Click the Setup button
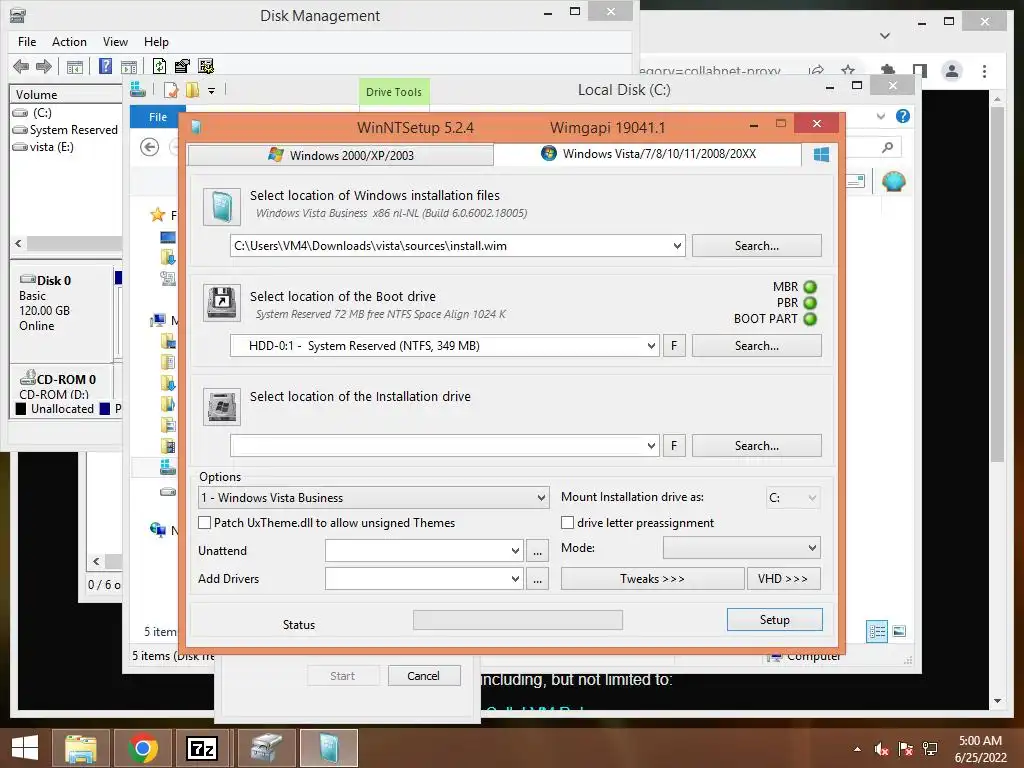The image size is (1024, 768). click(x=775, y=620)
